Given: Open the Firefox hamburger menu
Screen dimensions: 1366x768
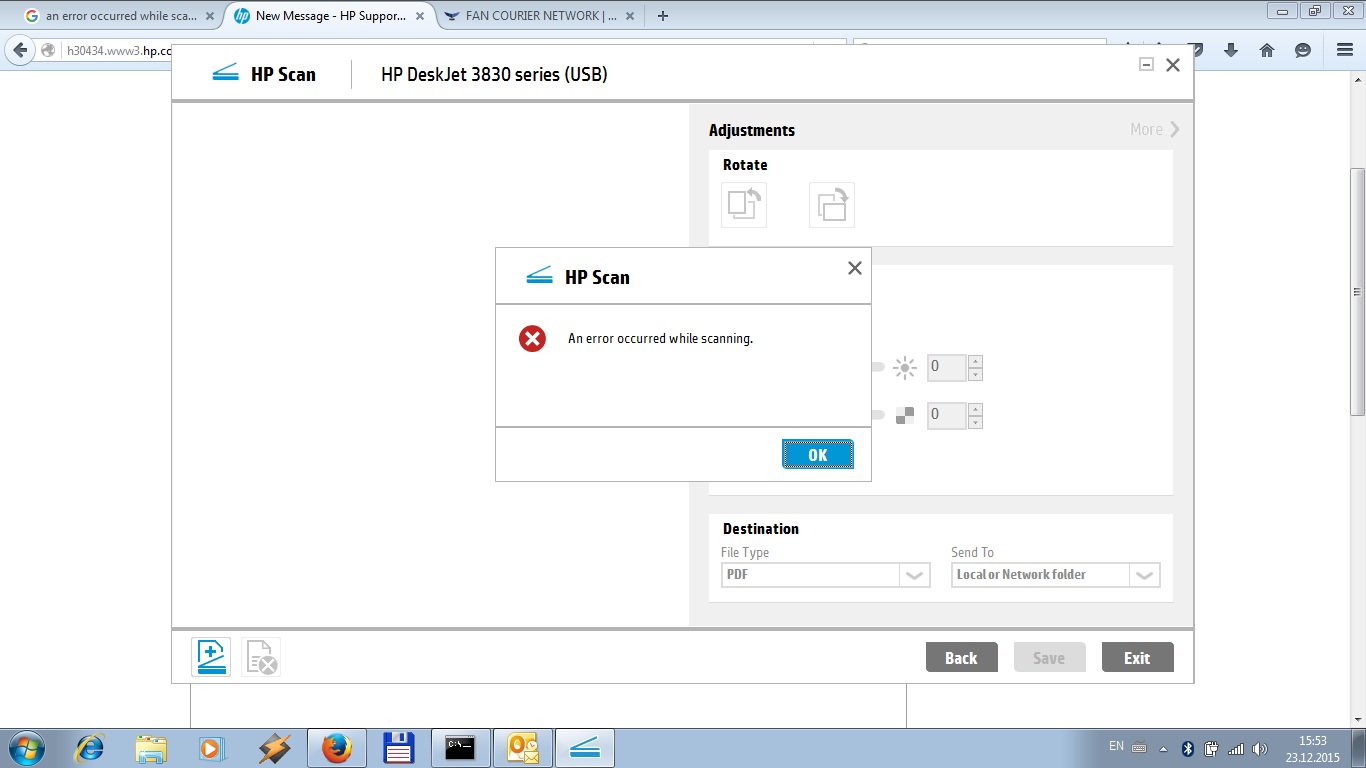Looking at the screenshot, I should (1345, 50).
